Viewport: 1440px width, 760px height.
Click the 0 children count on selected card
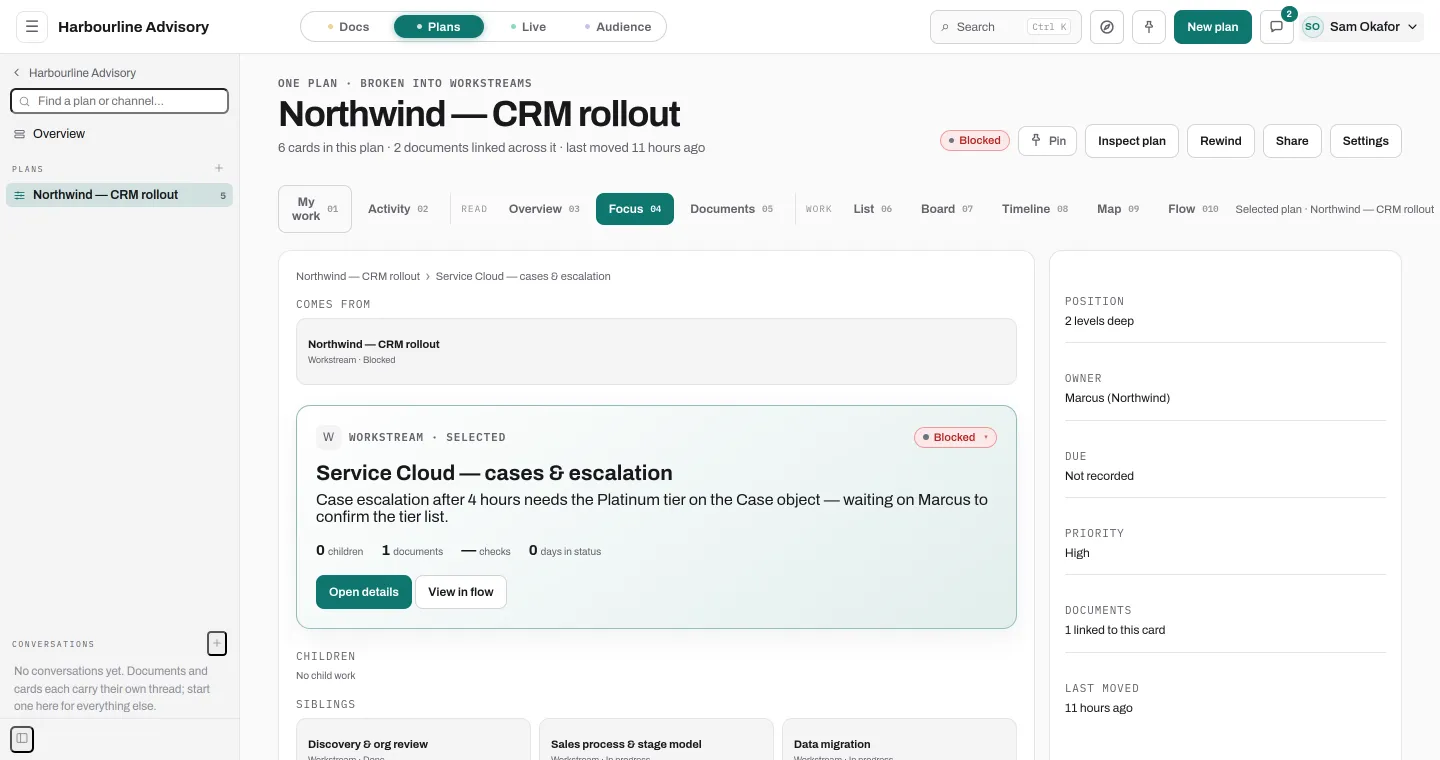coord(339,551)
